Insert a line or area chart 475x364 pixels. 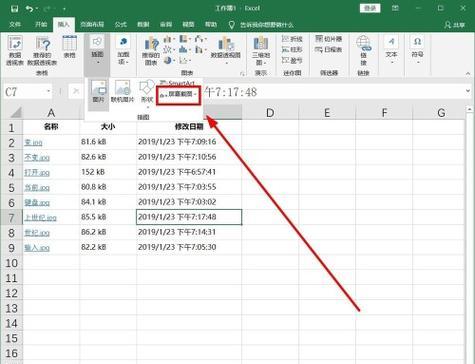[169, 50]
